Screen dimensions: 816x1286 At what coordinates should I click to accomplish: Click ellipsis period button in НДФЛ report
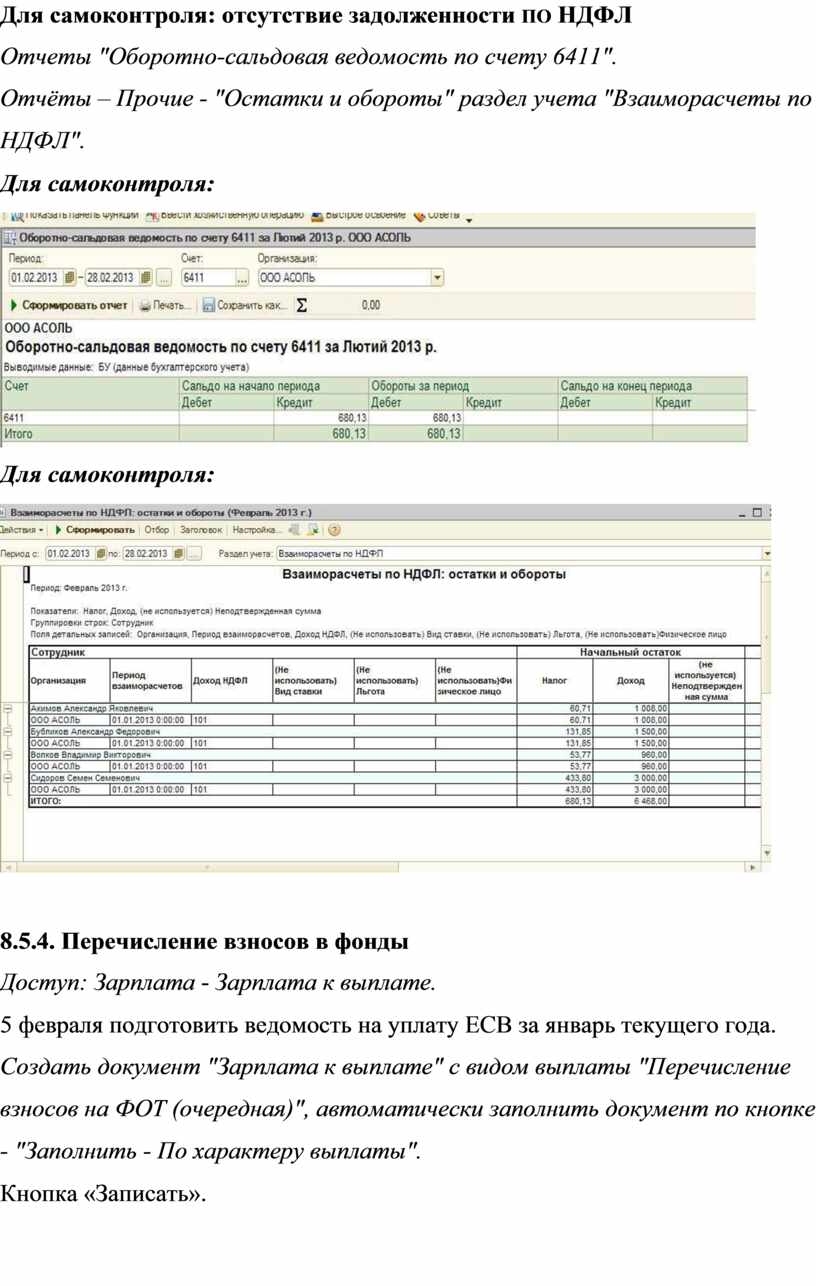[x=195, y=553]
